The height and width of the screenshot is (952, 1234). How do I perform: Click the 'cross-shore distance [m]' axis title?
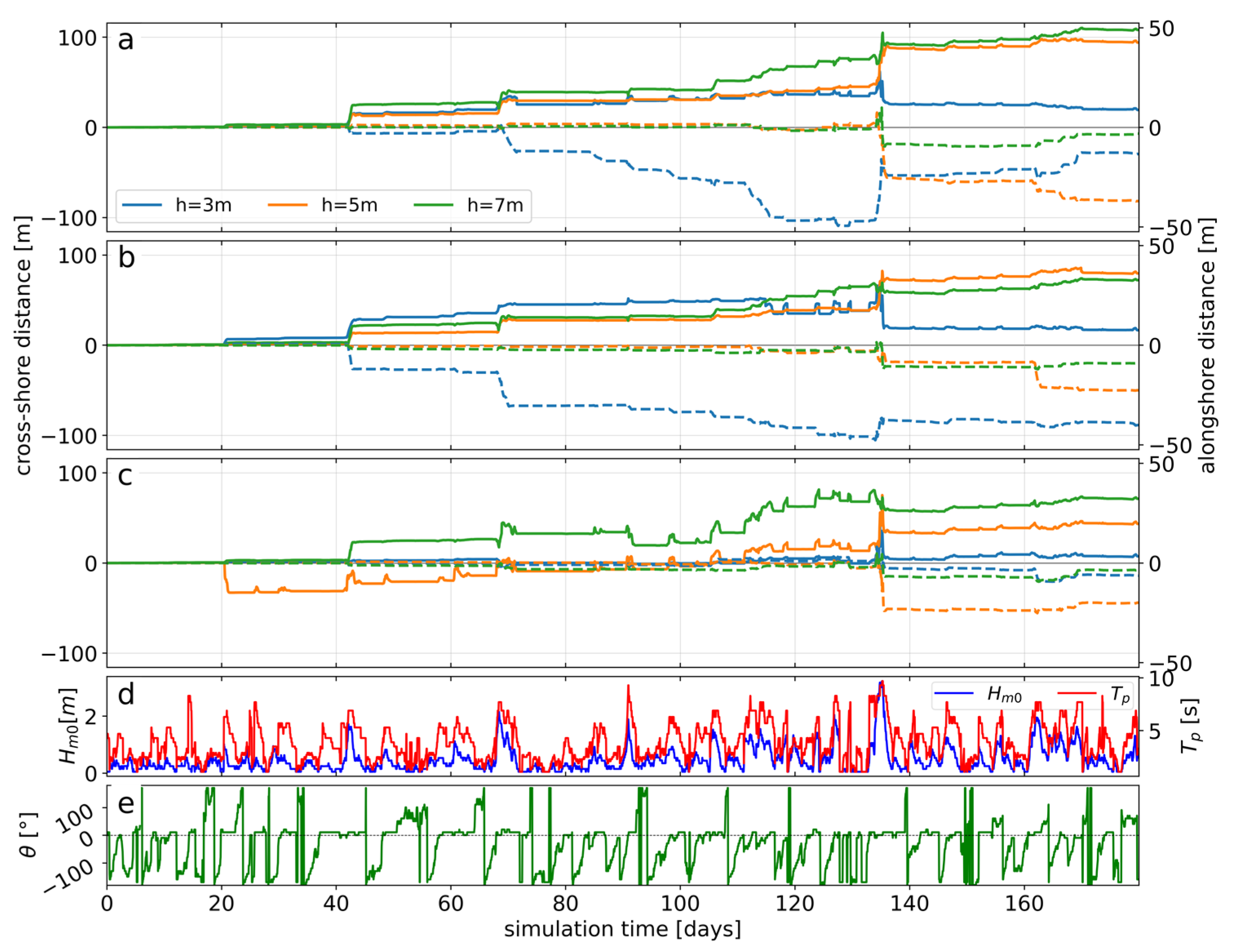(22, 345)
